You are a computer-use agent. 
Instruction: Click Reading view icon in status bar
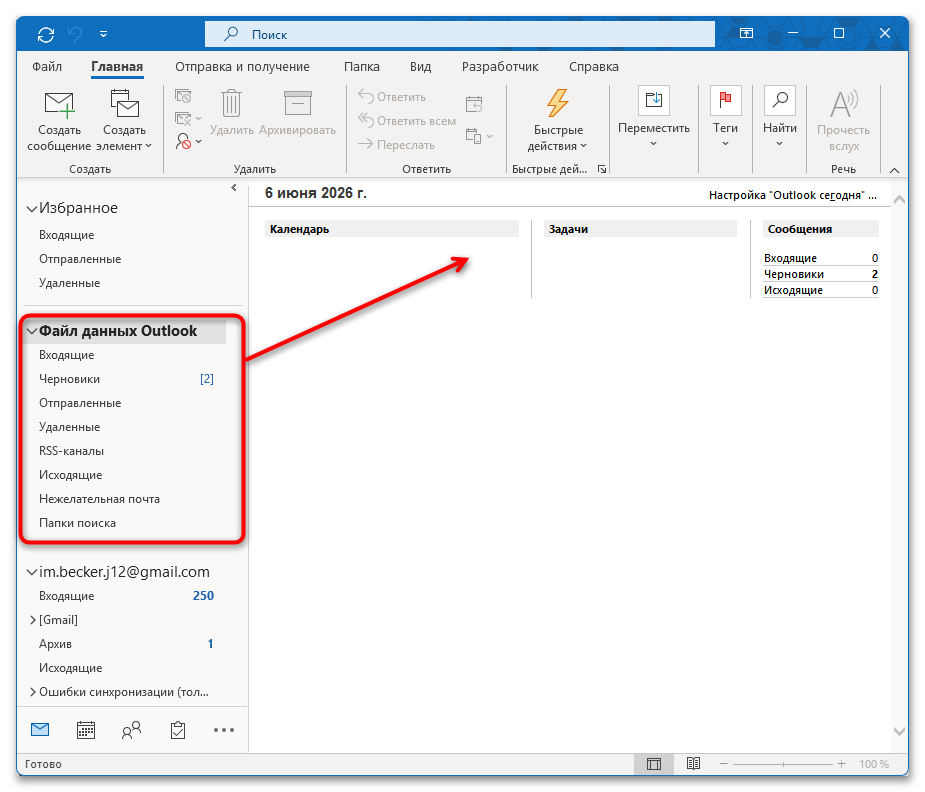tap(693, 764)
